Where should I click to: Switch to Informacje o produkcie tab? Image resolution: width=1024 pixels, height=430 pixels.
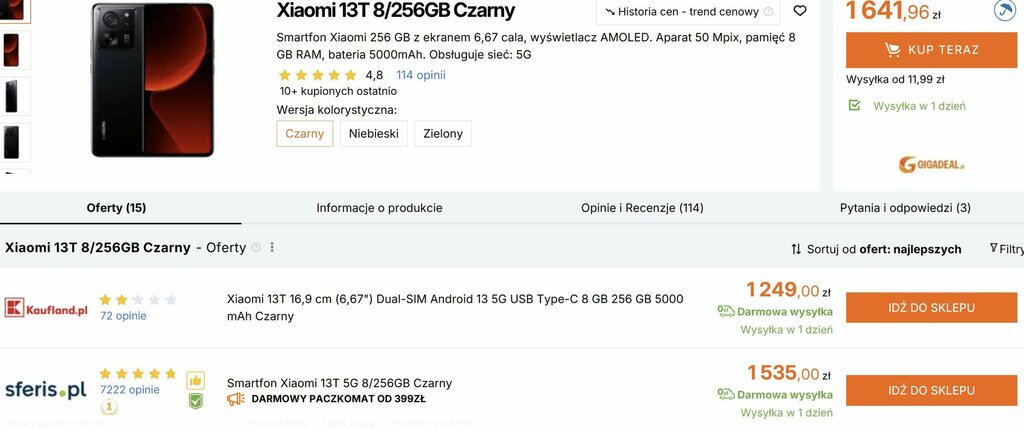coord(379,208)
